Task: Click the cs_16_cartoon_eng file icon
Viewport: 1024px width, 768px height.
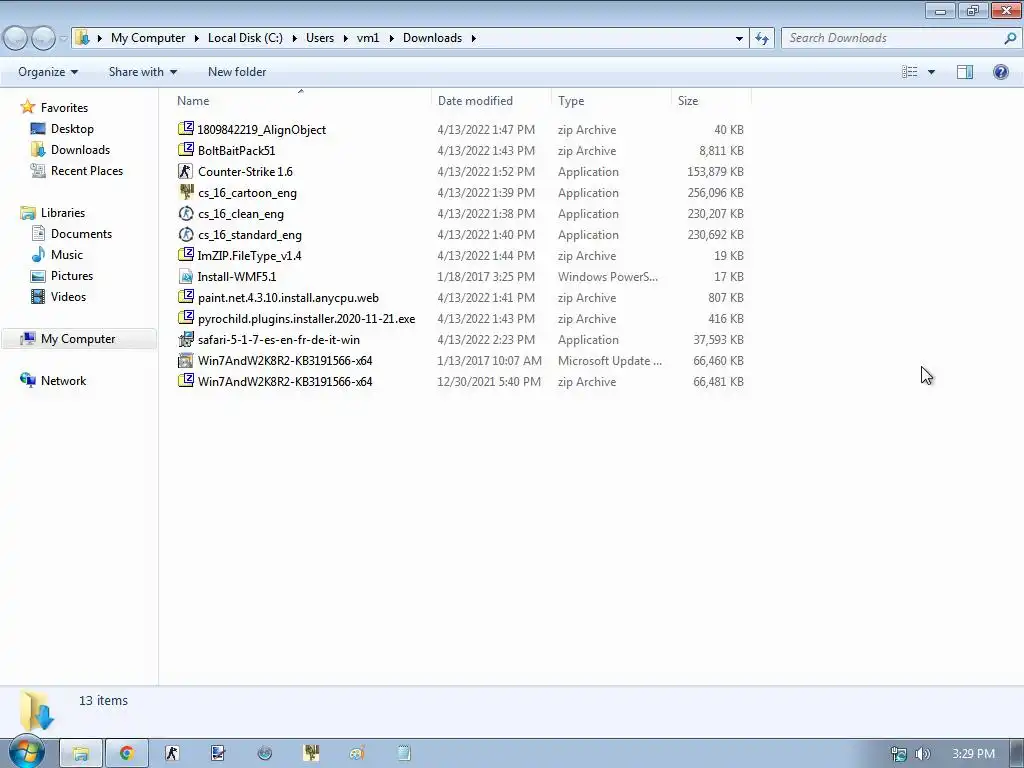Action: [186, 192]
